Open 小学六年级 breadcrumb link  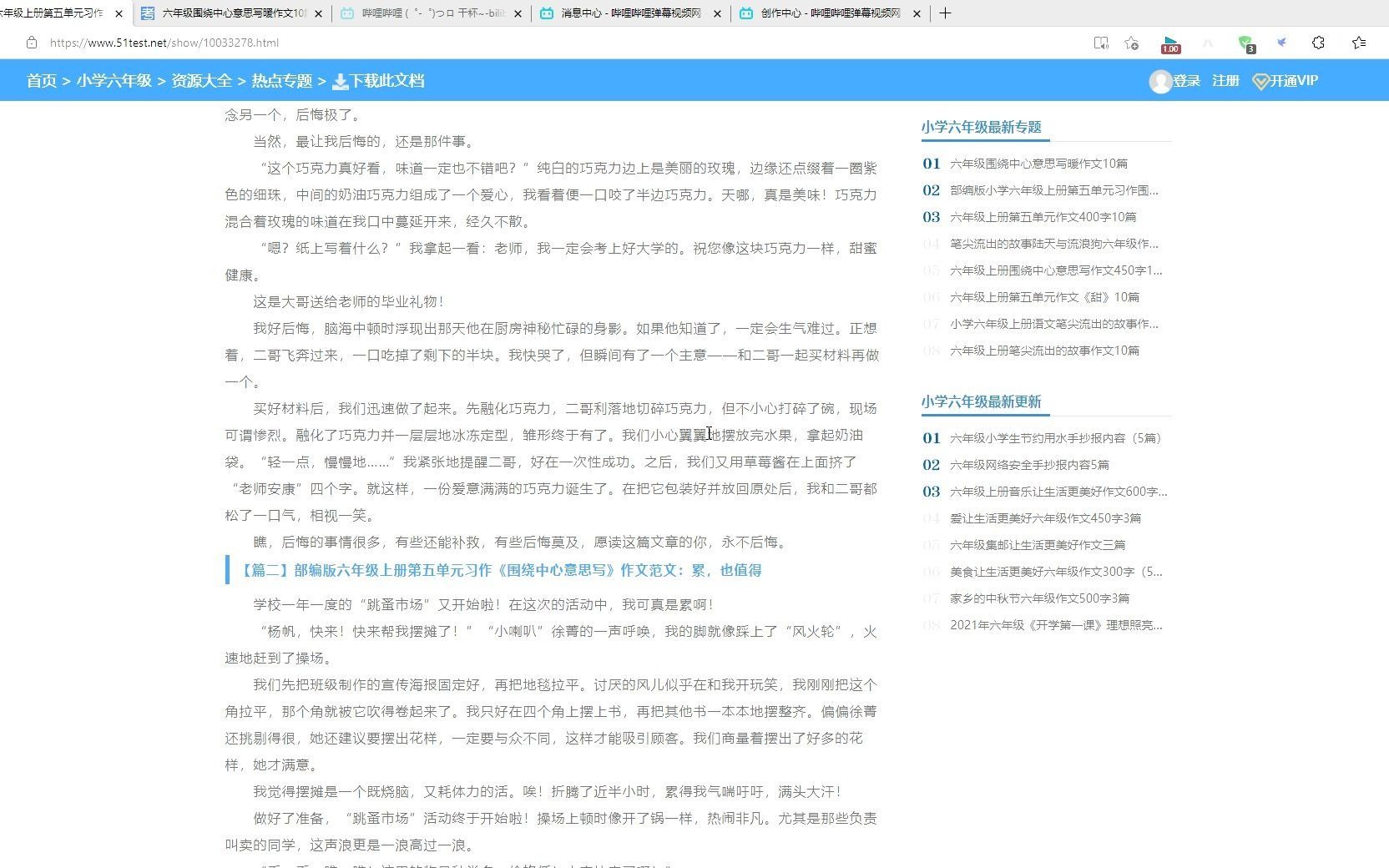tap(114, 81)
